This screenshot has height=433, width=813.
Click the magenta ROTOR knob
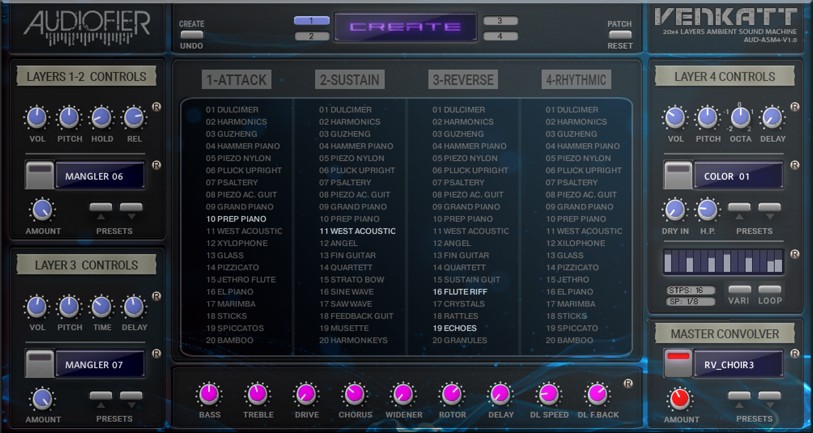pos(452,395)
